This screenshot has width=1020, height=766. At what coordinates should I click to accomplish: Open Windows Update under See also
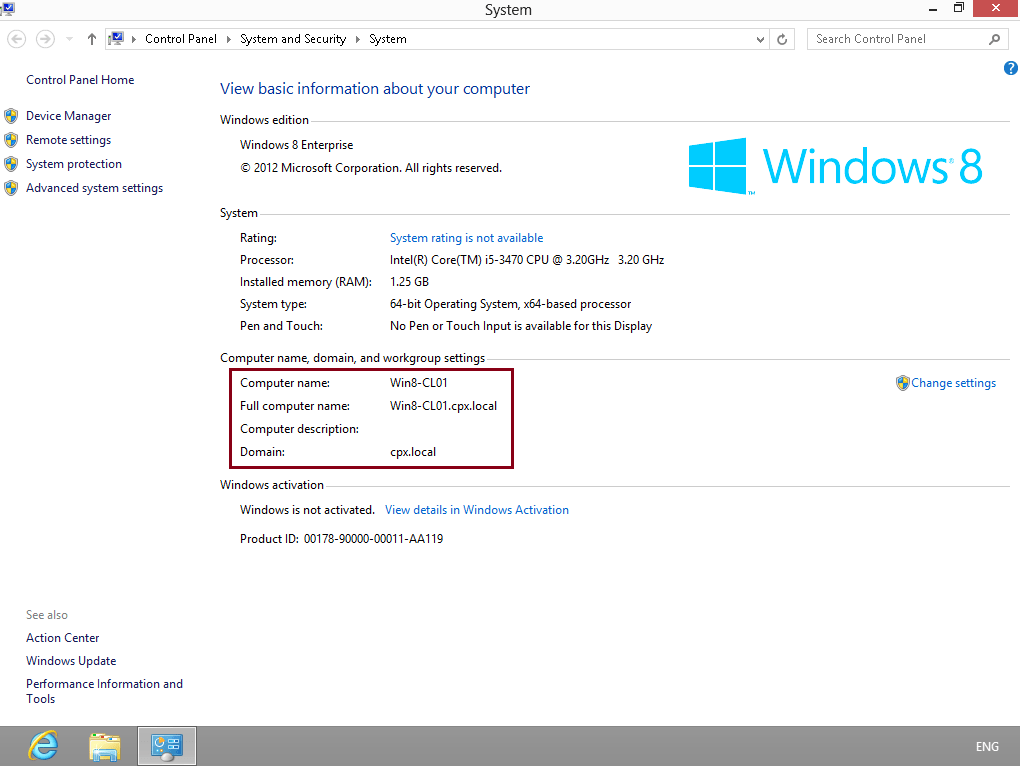point(71,661)
